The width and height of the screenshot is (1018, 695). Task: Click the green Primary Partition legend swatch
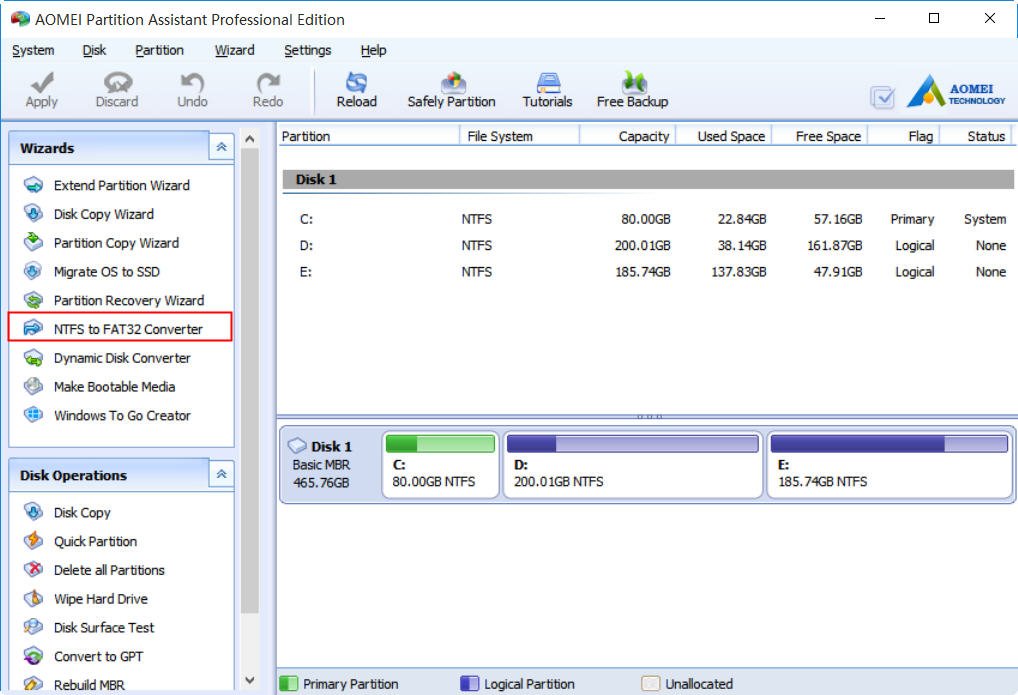coord(288,683)
